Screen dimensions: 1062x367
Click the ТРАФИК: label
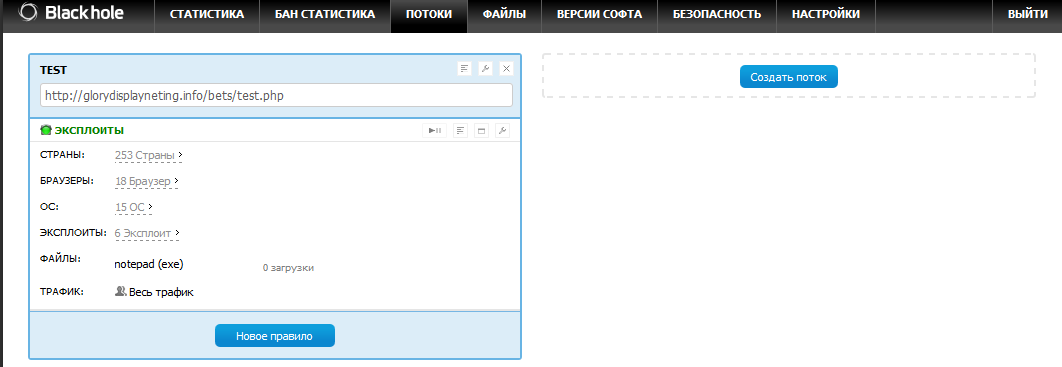pyautogui.click(x=62, y=291)
